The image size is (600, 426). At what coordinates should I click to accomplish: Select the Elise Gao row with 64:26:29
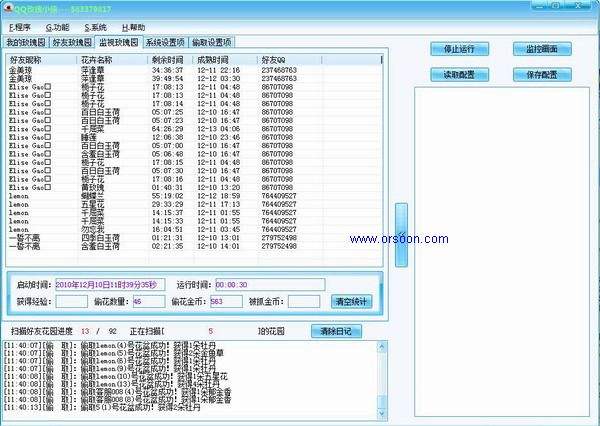tap(194, 129)
